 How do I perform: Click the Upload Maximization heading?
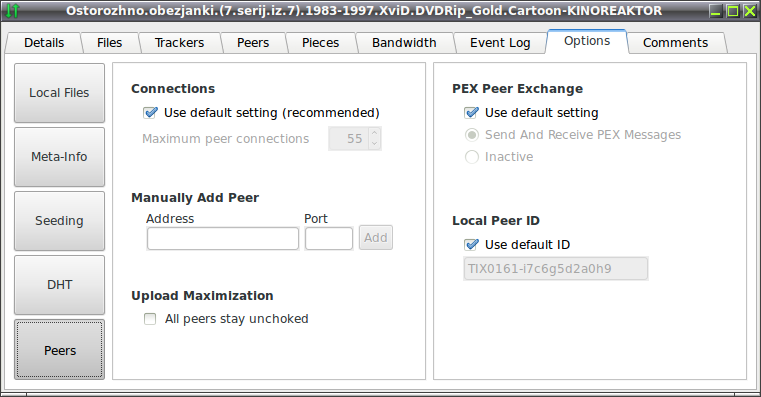coord(202,296)
